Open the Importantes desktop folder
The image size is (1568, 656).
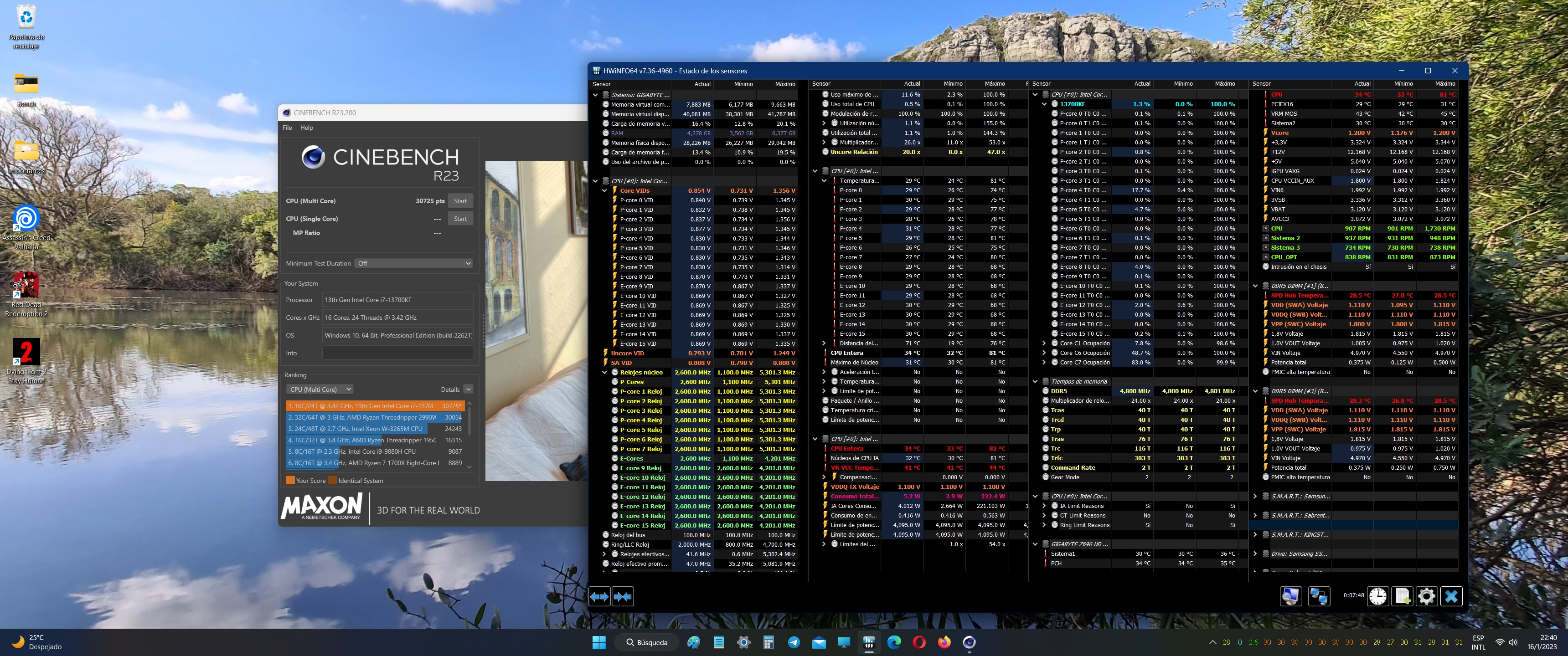tap(26, 156)
